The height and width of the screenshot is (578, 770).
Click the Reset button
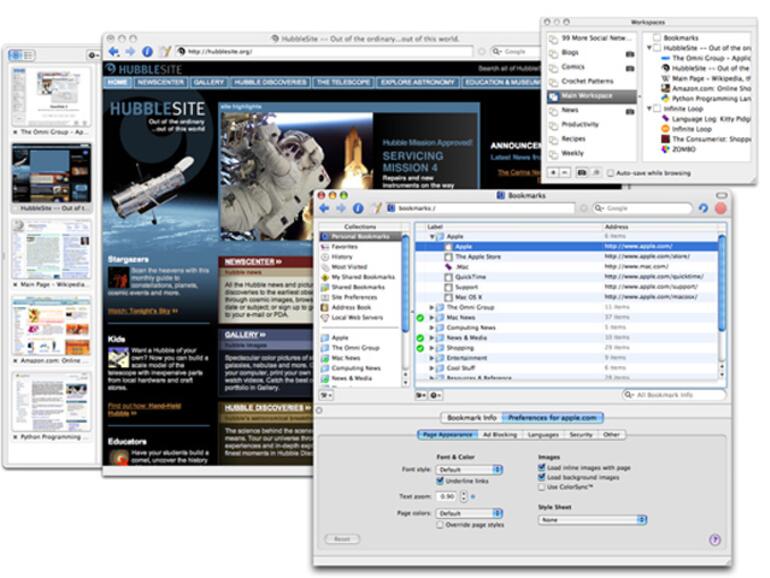(342, 539)
